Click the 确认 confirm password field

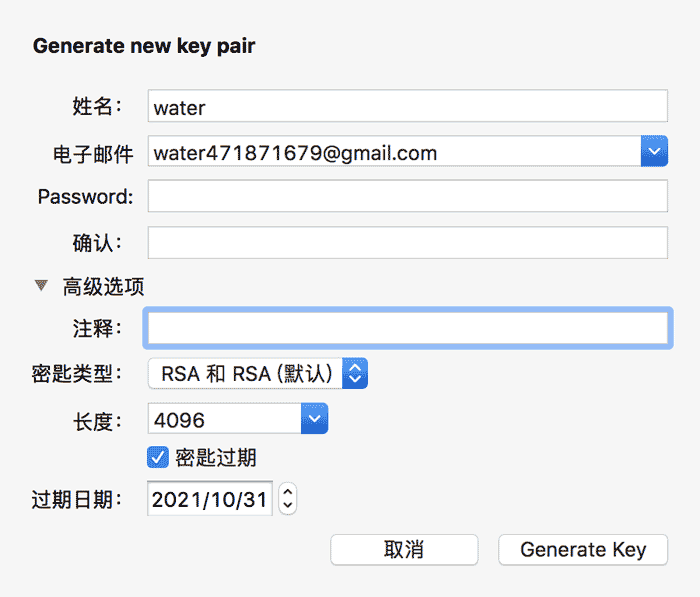(407, 243)
